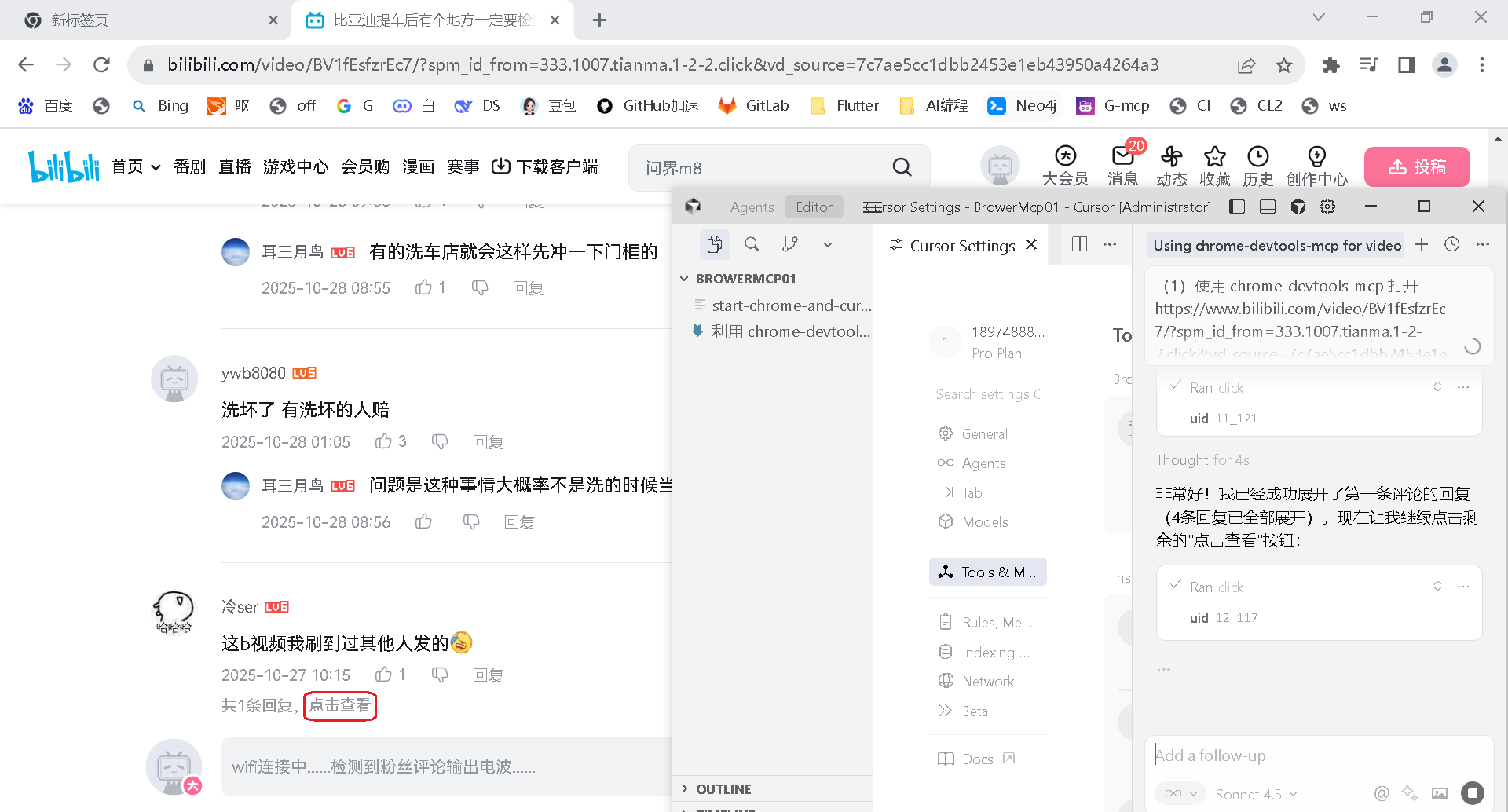Viewport: 1508px width, 812px height.
Task: Open chat tab 'Using chrome-devtools-mcp for video'
Action: (x=1277, y=245)
